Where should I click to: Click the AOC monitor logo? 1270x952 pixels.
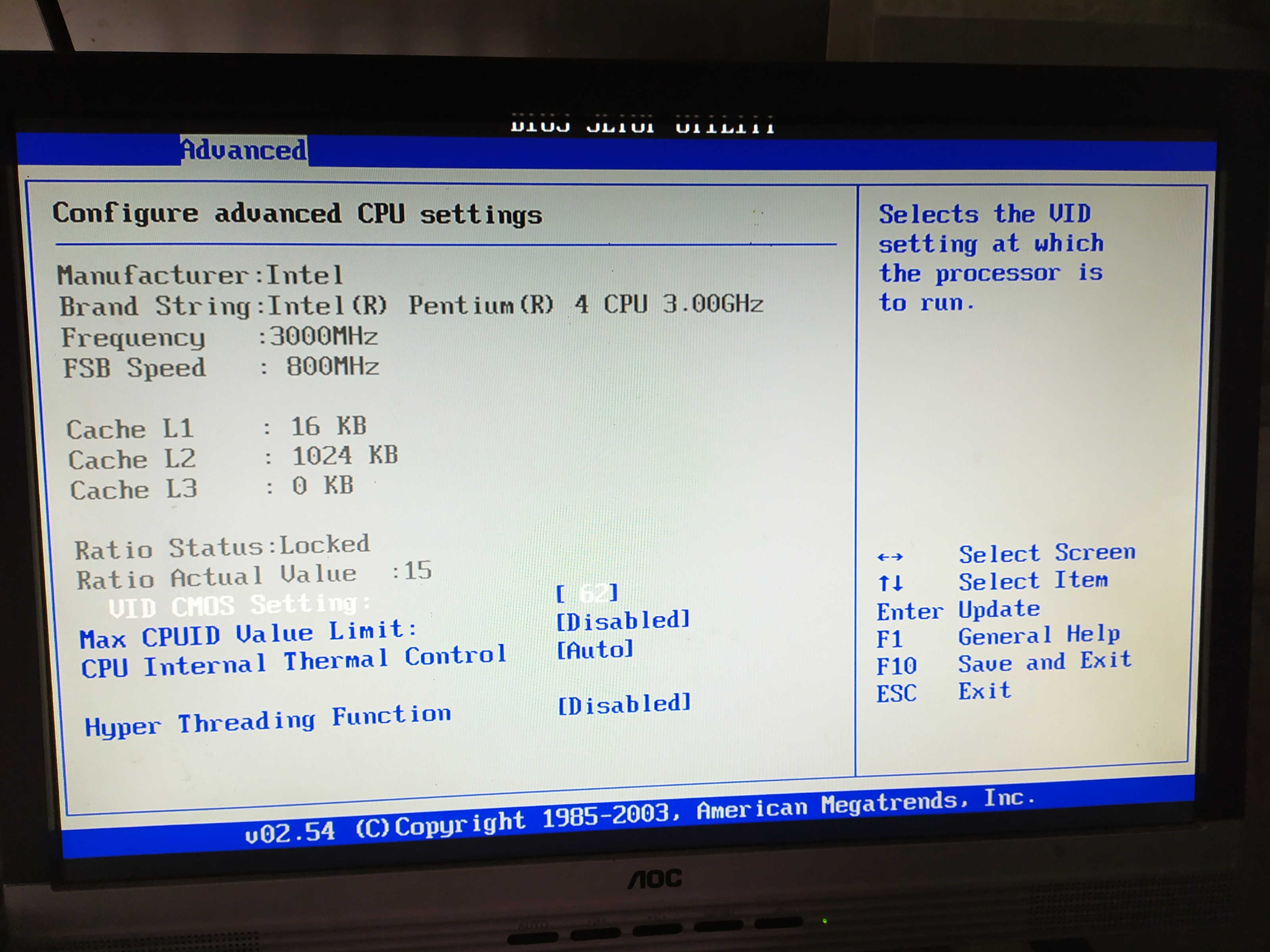655,879
